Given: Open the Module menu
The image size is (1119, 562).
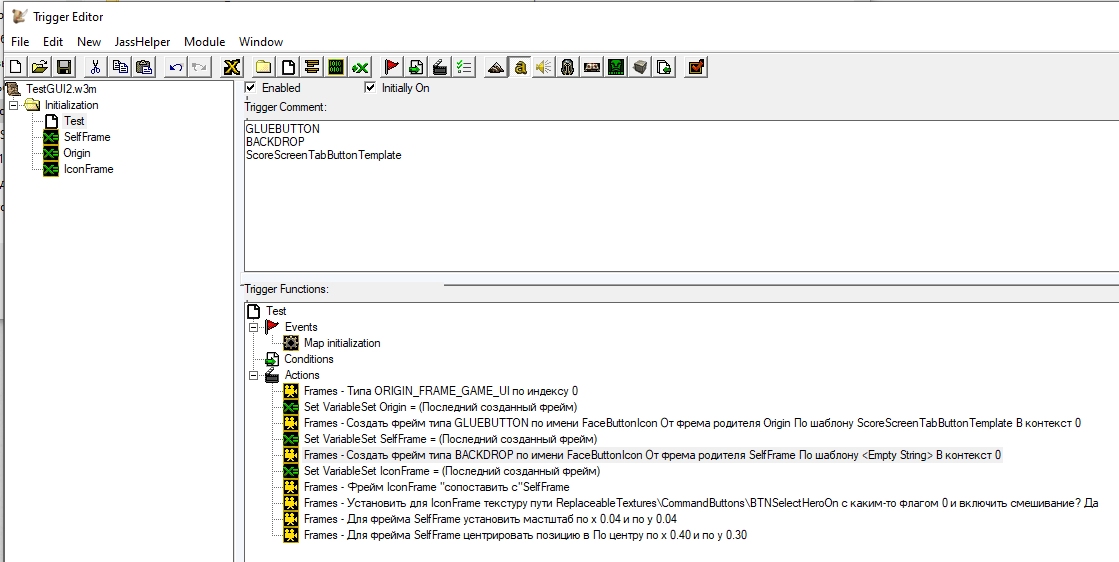Looking at the screenshot, I should (204, 42).
